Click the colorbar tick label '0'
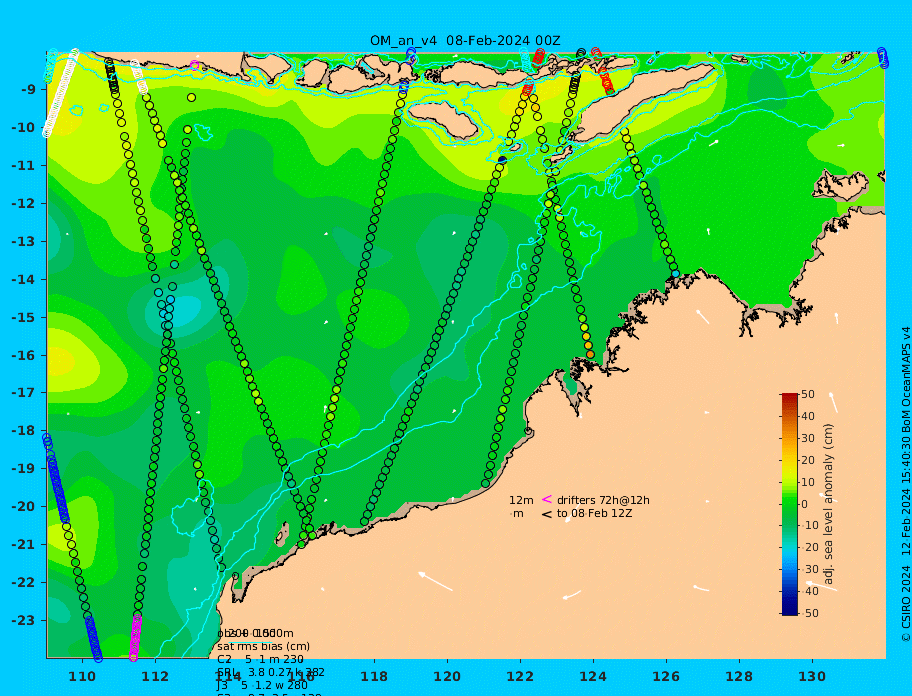 (x=805, y=504)
